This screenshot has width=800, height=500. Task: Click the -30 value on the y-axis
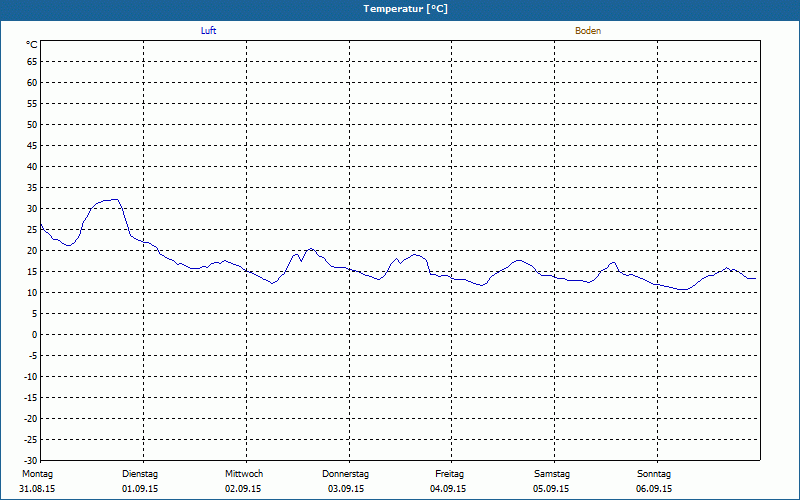tap(31, 460)
